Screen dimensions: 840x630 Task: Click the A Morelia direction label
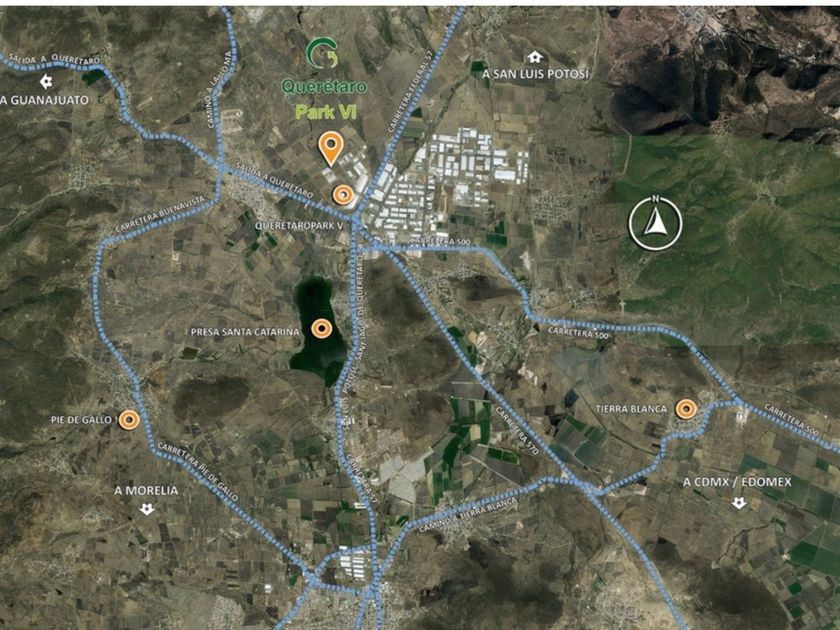point(146,491)
